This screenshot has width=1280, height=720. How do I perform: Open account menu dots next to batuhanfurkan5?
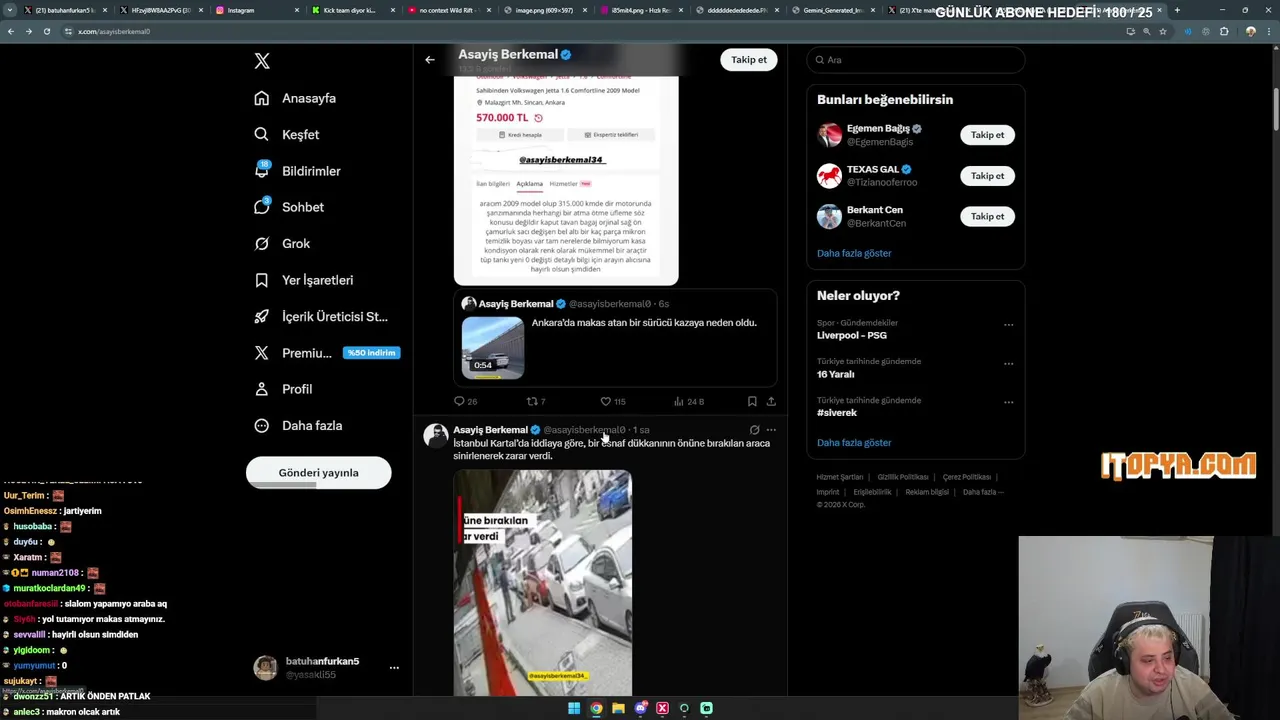394,668
